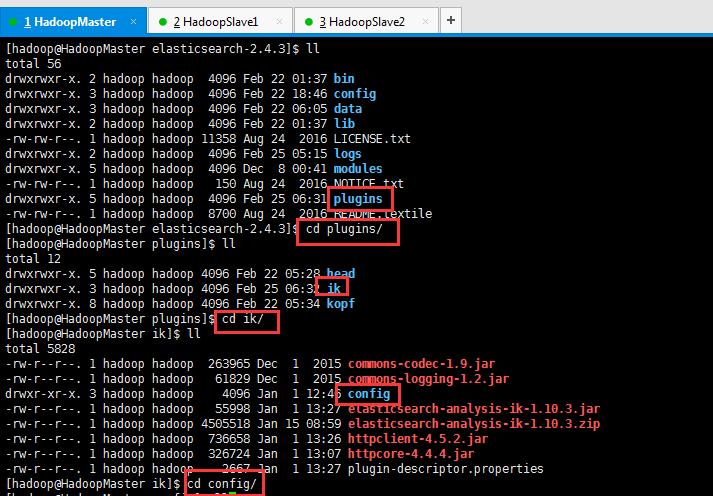The height and width of the screenshot is (496, 713).
Task: Select 'httpclient-4.5.2.jar' file name
Action: click(418, 439)
